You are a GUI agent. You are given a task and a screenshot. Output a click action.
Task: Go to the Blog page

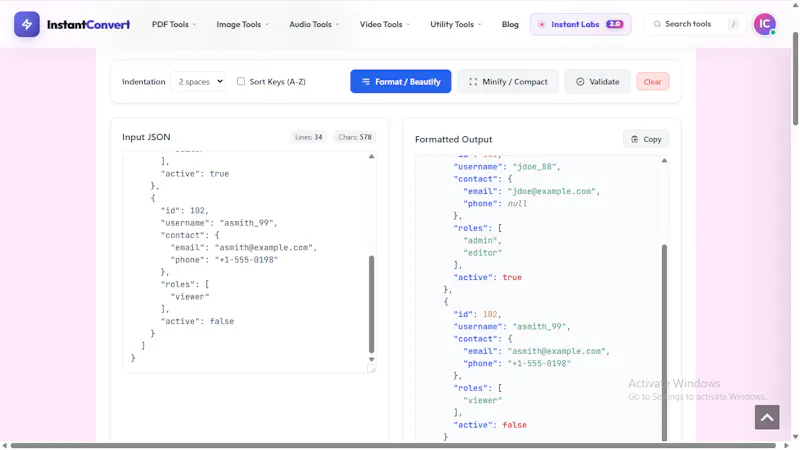pos(510,24)
